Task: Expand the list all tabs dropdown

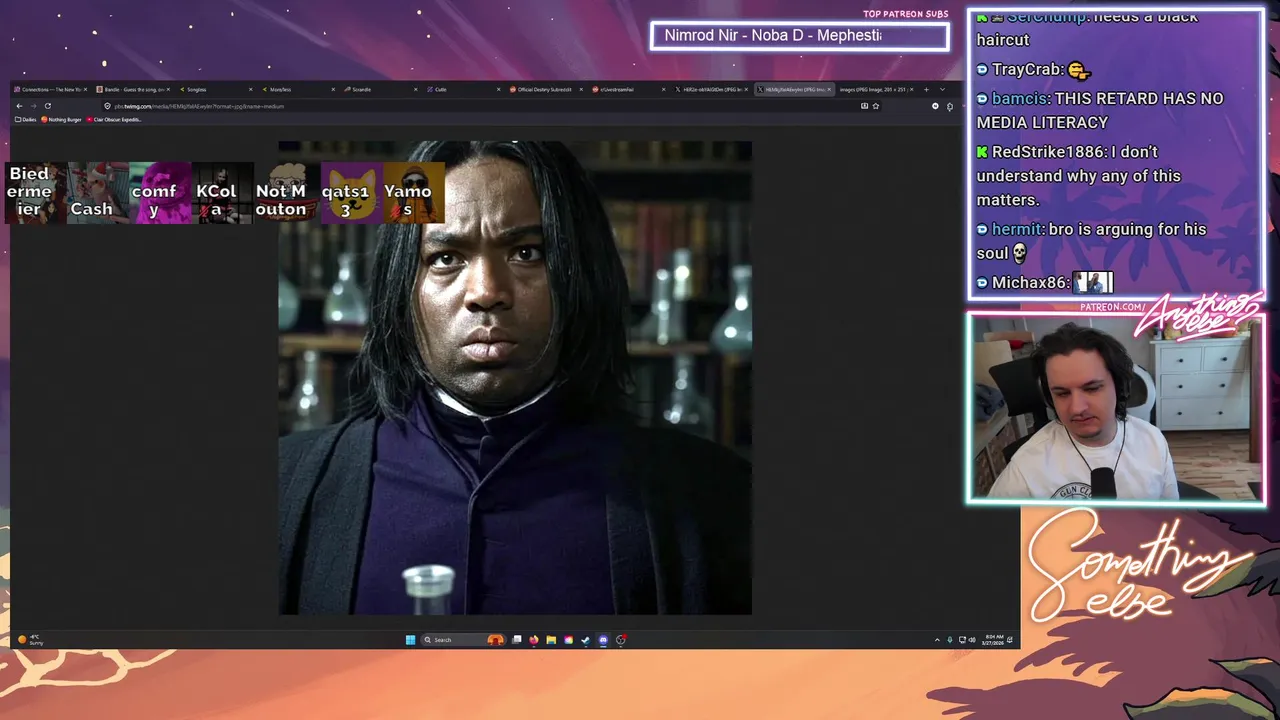Action: pyautogui.click(x=942, y=89)
